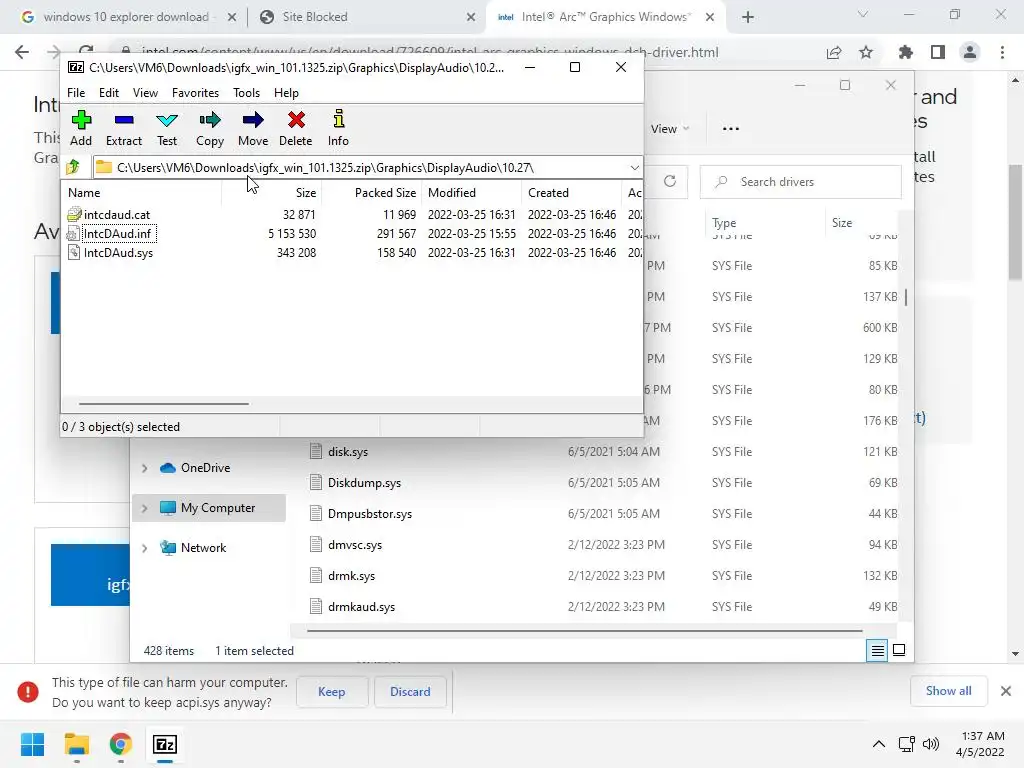
Task: Expand the OneDrive tree node
Action: pyautogui.click(x=145, y=468)
